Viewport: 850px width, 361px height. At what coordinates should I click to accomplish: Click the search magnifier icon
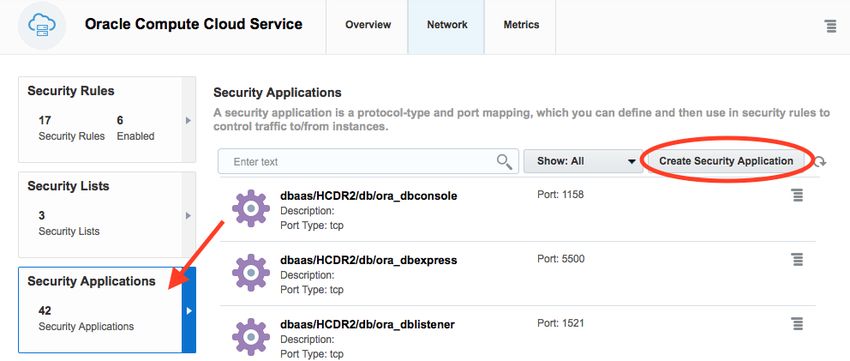tap(504, 161)
